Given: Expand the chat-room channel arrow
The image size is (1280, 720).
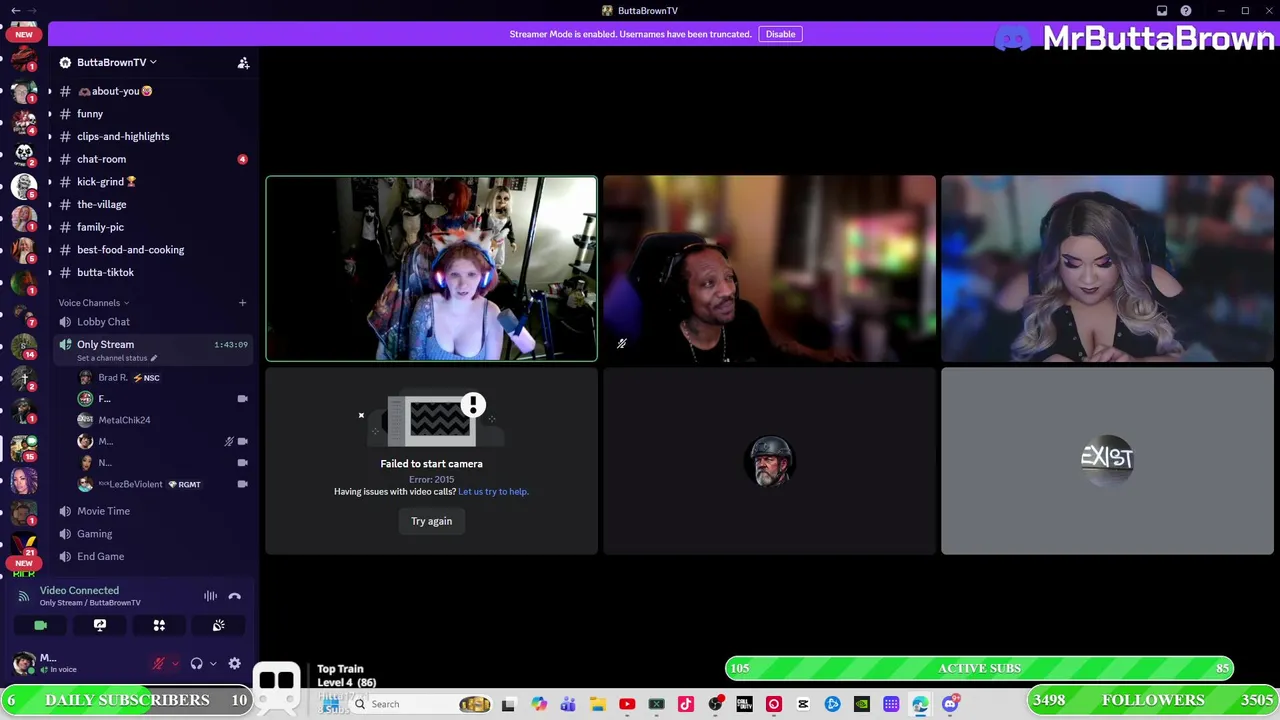Looking at the screenshot, I should click(x=50, y=159).
